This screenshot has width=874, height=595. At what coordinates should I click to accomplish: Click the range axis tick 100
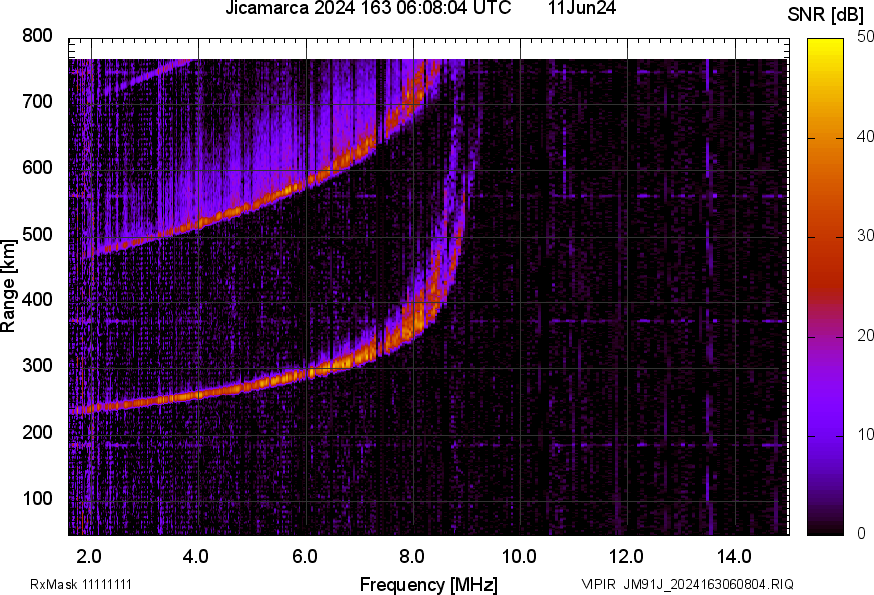37,498
